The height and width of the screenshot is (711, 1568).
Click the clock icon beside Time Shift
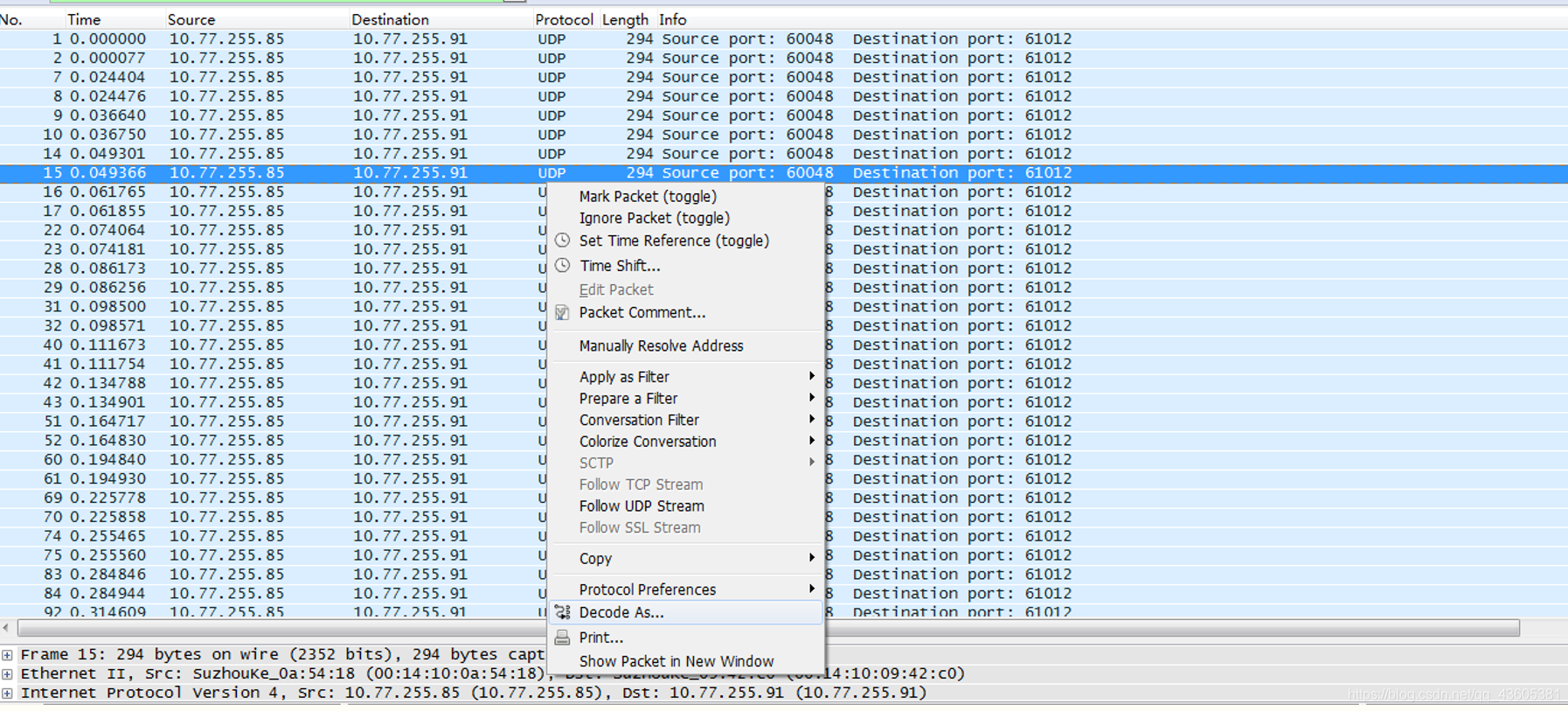coord(562,265)
